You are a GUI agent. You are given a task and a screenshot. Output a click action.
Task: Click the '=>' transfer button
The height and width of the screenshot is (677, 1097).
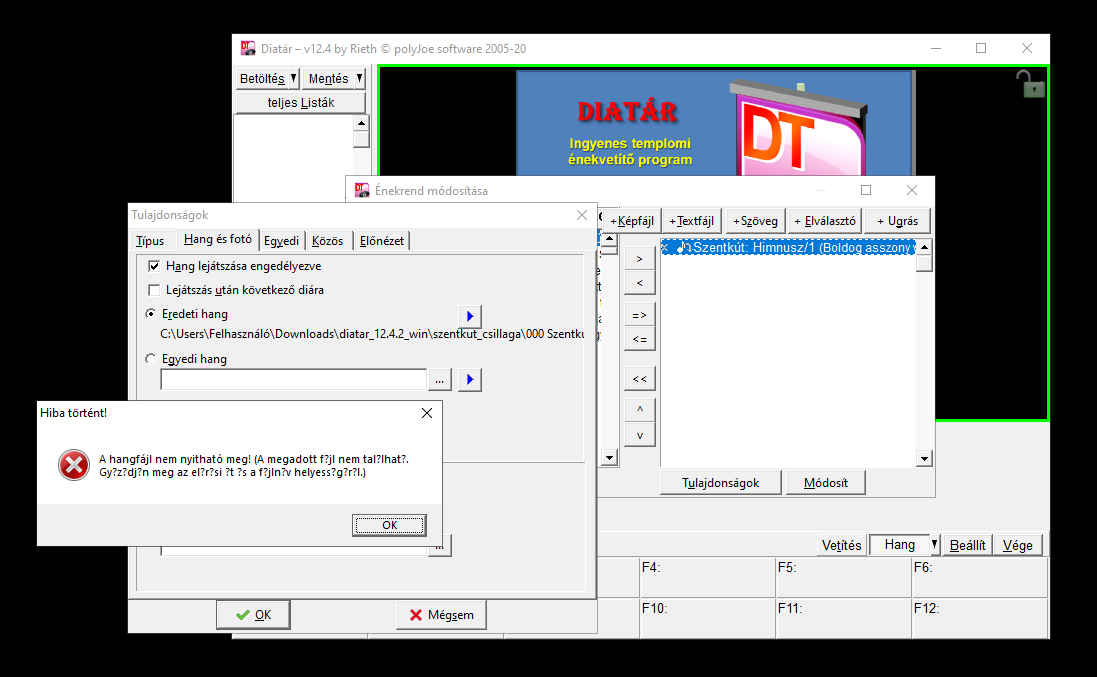coord(639,315)
